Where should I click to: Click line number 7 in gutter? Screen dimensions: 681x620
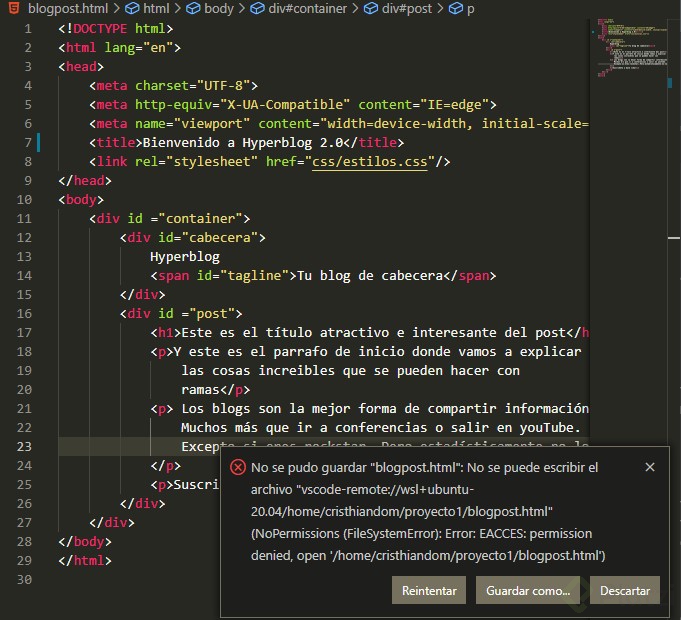point(28,142)
